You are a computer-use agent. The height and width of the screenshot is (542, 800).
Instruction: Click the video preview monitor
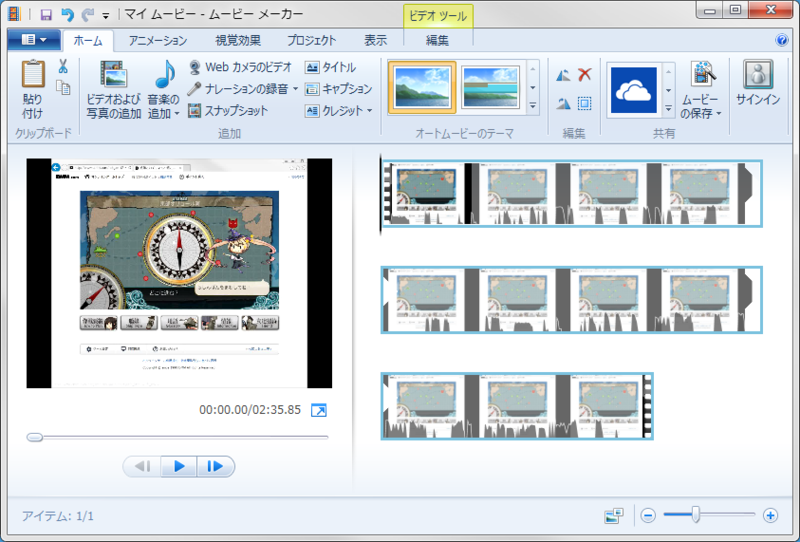pos(179,273)
